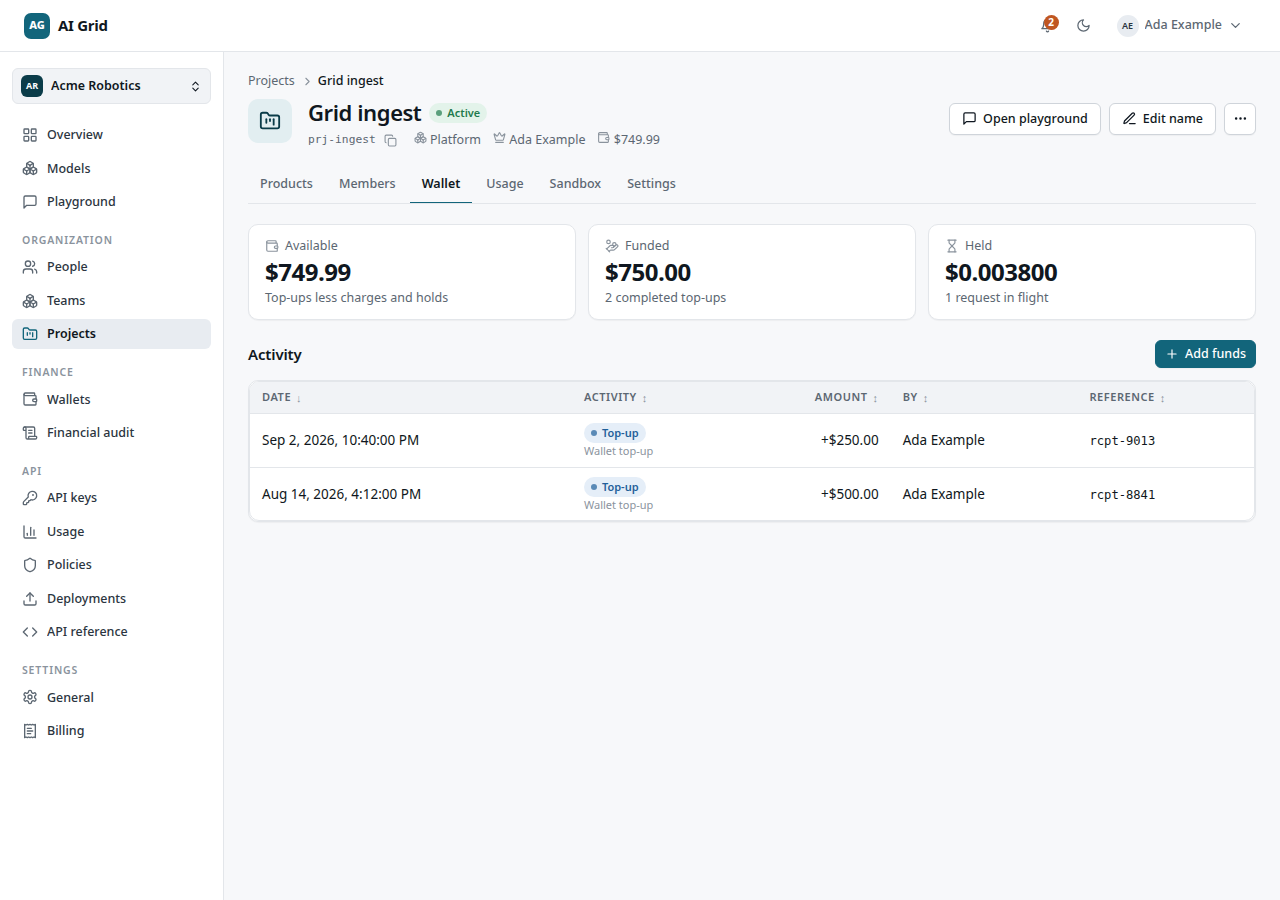Screen dimensions: 1280x900
Task: Switch to Members tab
Action: pos(367,184)
